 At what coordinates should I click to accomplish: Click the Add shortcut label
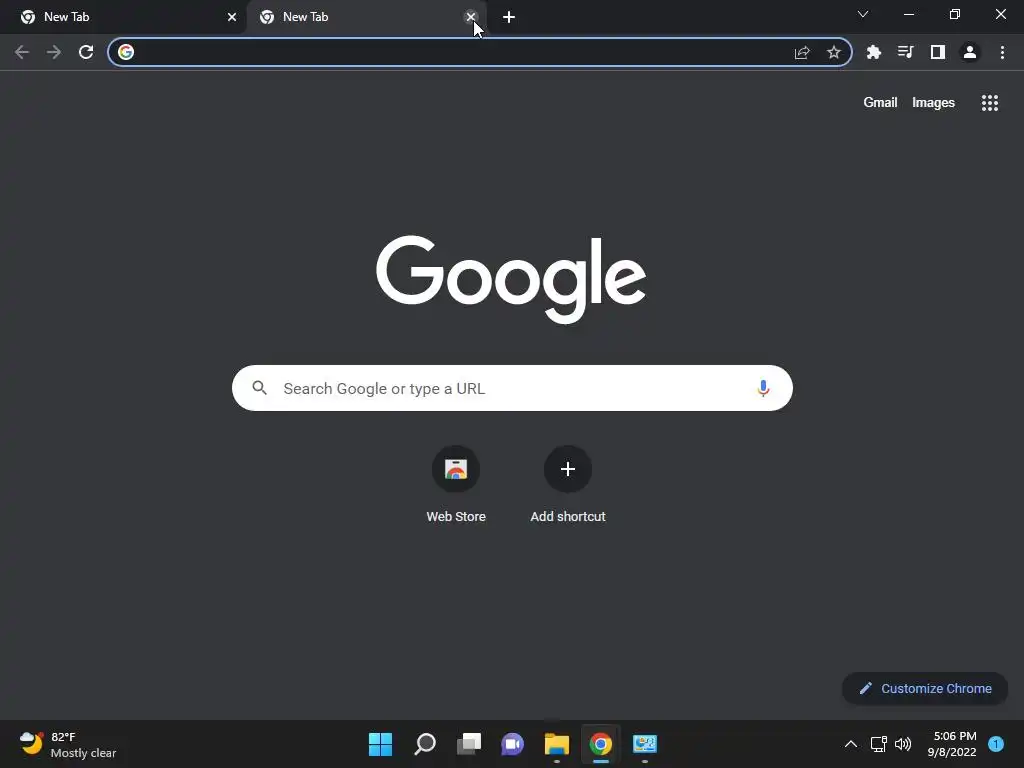point(568,517)
